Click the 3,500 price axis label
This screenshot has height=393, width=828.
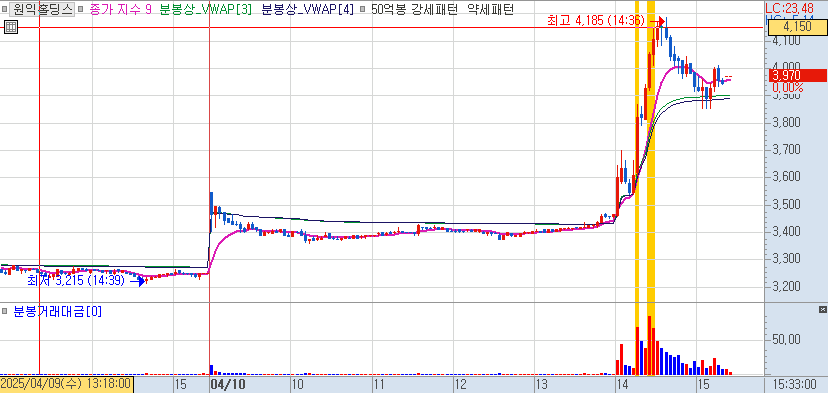click(786, 204)
